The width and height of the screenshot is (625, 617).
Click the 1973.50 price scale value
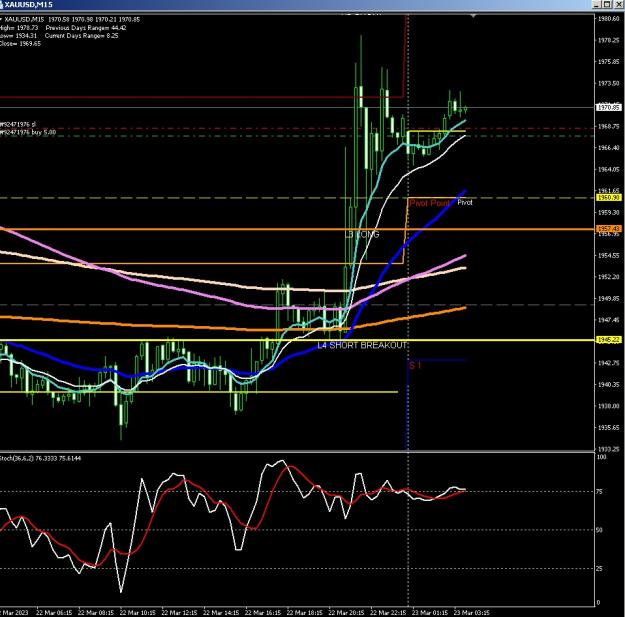pyautogui.click(x=609, y=83)
